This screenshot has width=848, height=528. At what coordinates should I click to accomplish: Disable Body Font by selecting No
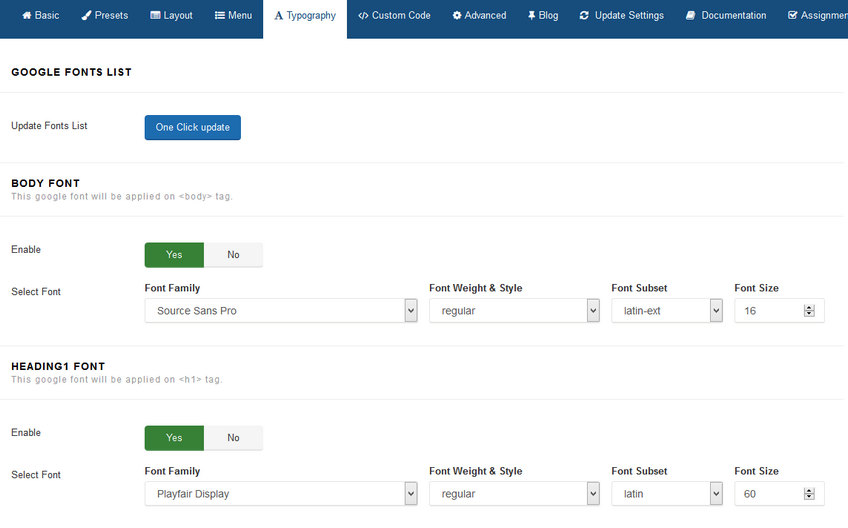(x=233, y=255)
